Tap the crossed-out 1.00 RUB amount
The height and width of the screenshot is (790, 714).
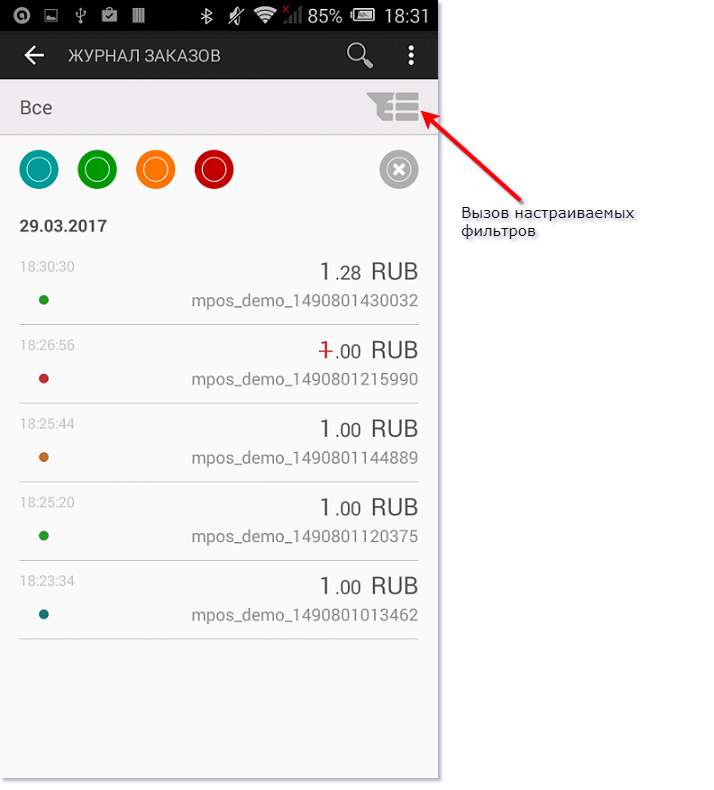(367, 350)
